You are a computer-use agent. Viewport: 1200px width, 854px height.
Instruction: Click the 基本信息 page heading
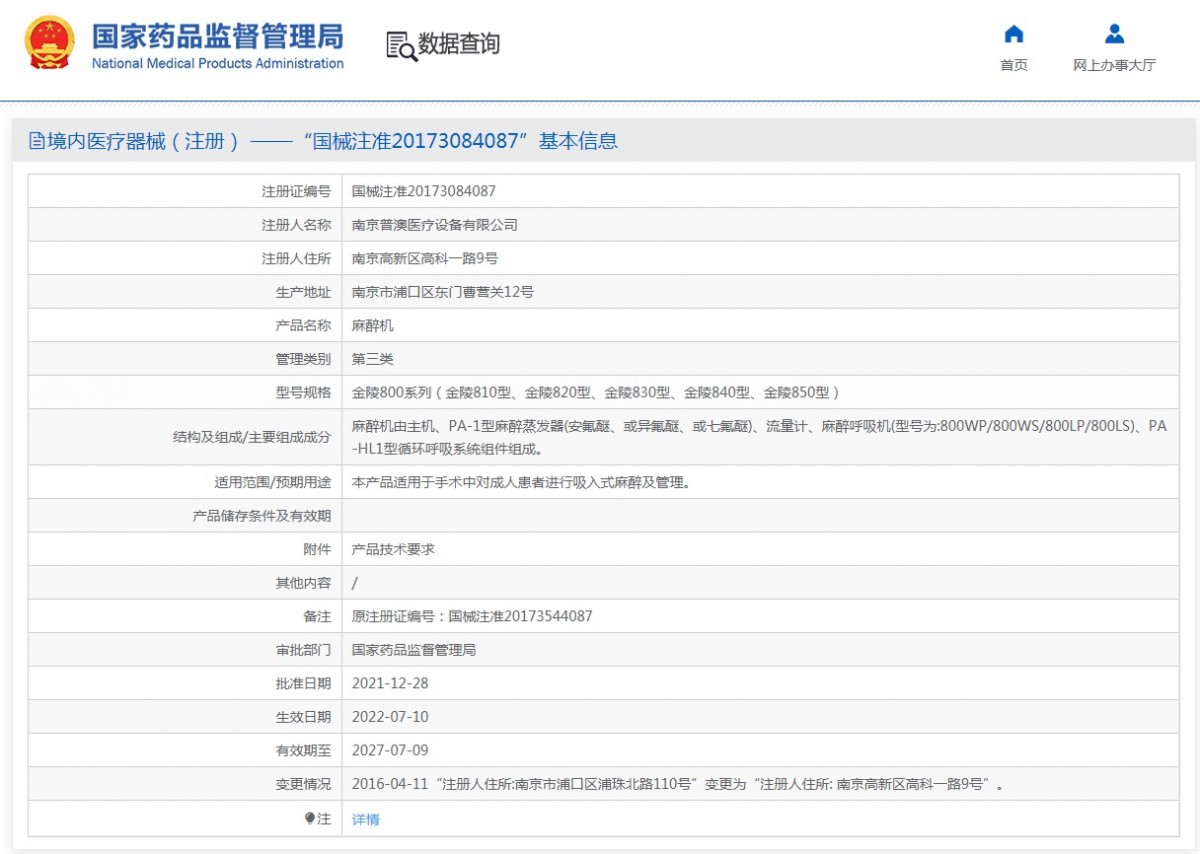[579, 141]
